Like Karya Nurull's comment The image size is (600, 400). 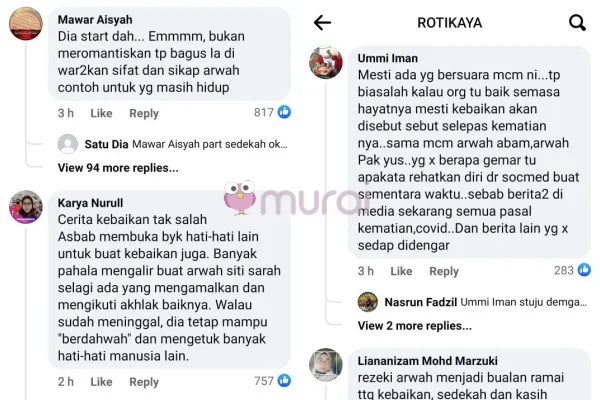point(101,382)
